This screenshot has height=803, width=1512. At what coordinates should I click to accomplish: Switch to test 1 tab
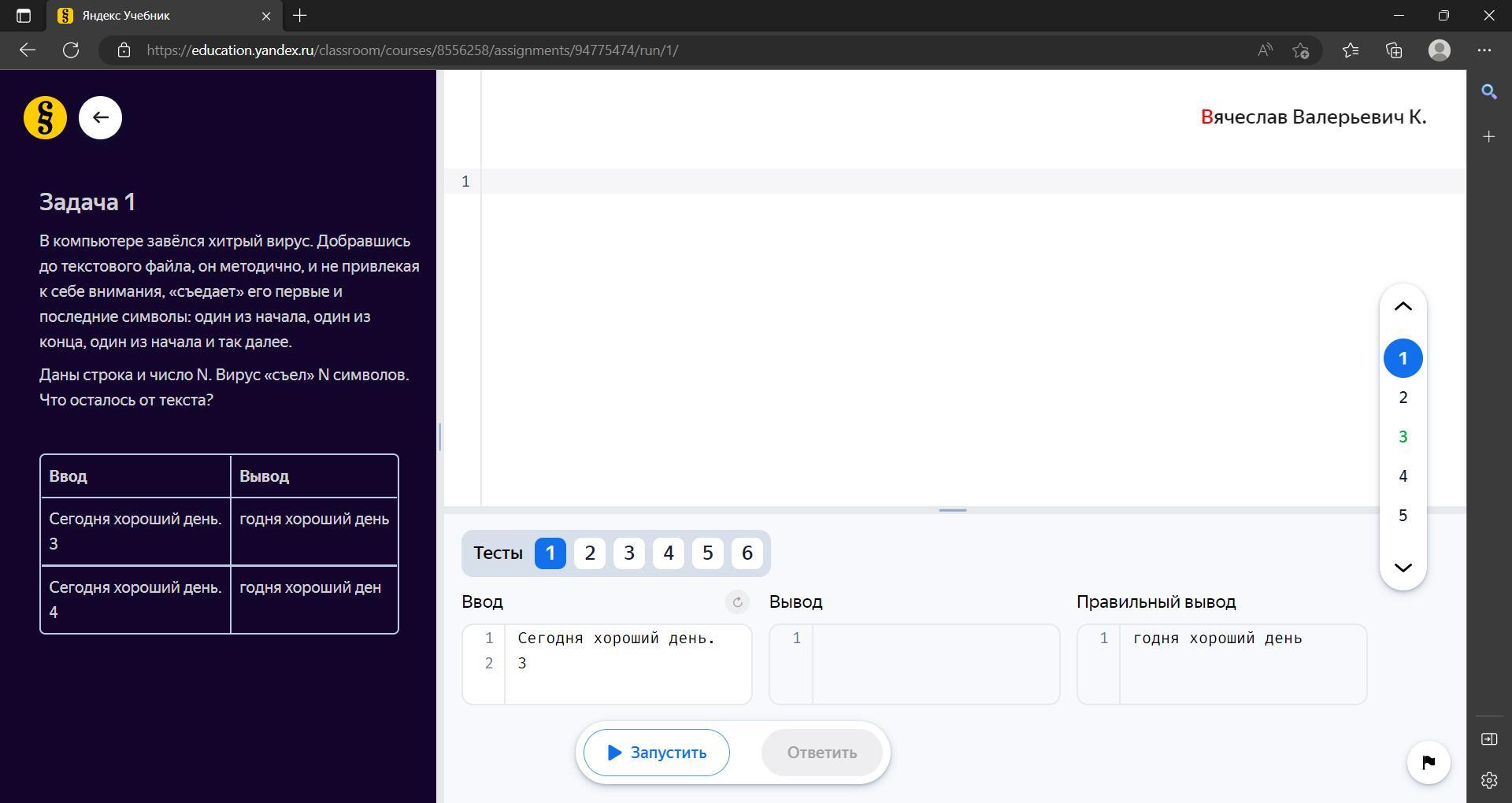click(x=550, y=553)
